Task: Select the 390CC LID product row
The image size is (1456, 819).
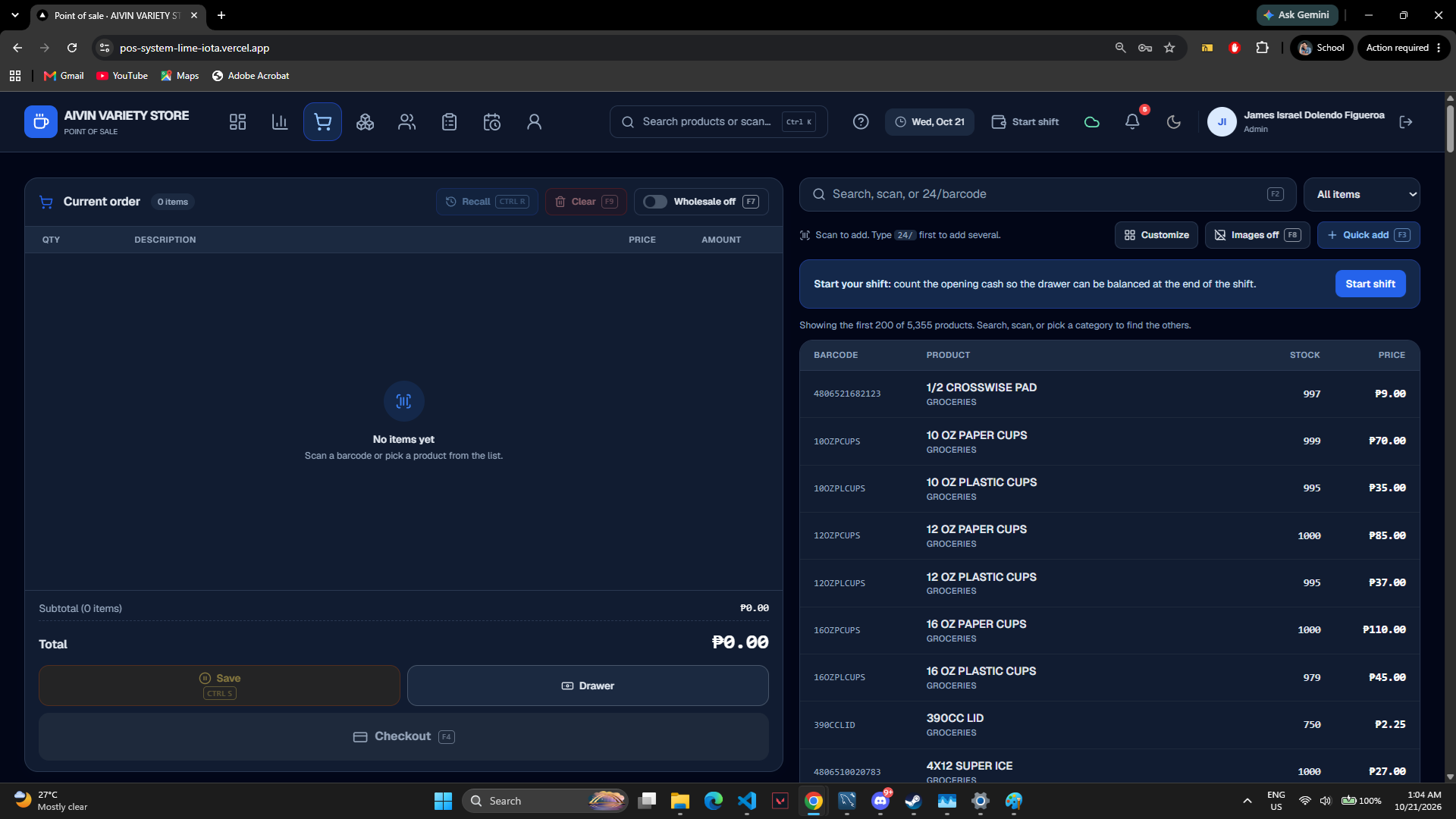Action: tap(1109, 725)
